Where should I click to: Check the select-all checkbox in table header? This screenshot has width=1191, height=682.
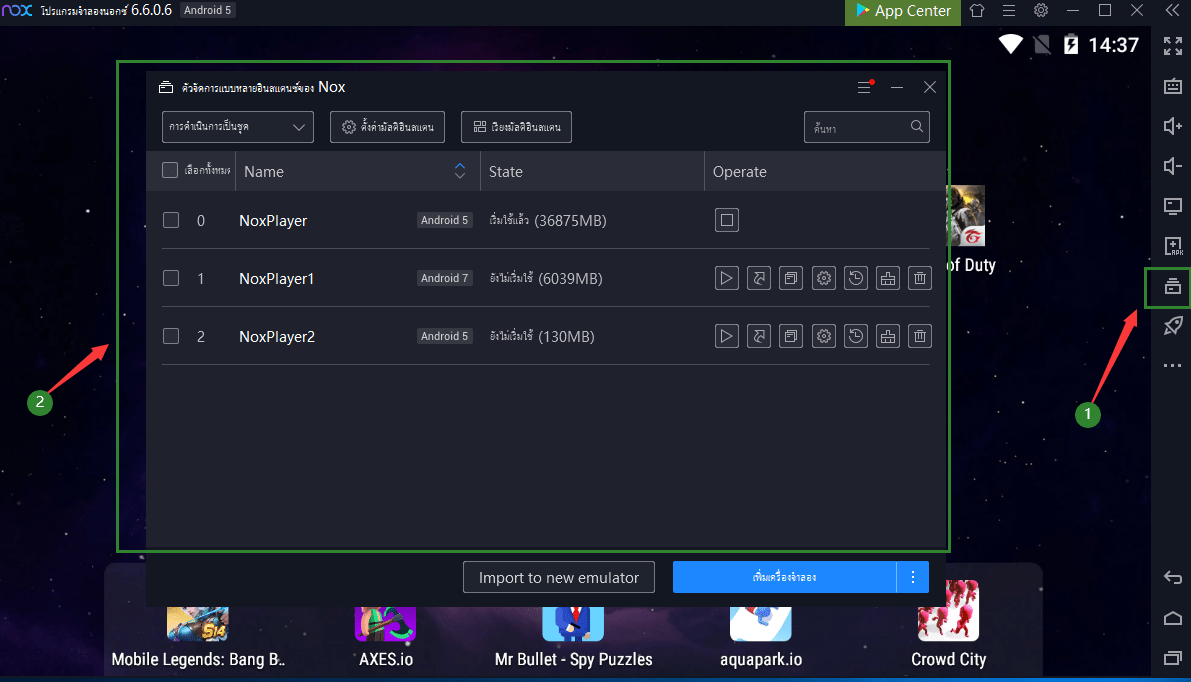[x=170, y=170]
